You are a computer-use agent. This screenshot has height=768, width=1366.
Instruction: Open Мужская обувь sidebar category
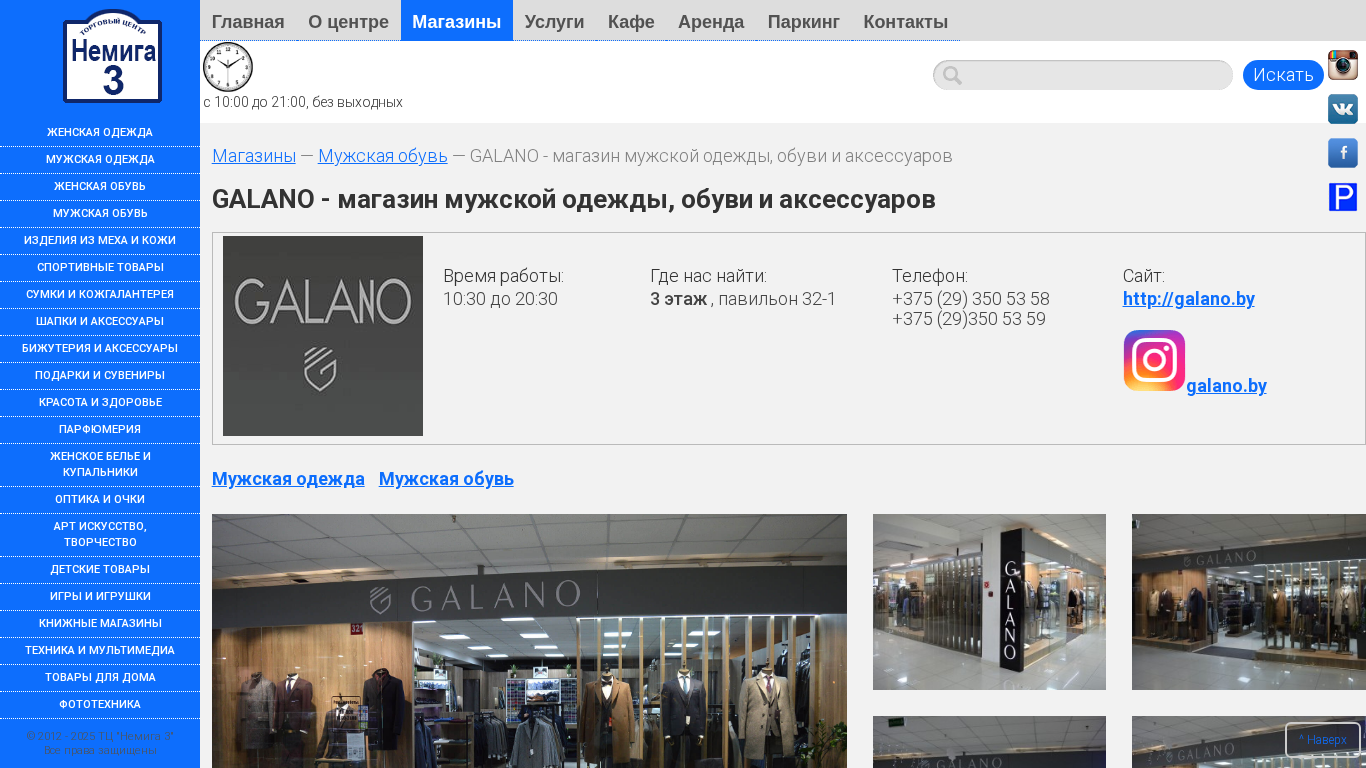tap(100, 214)
